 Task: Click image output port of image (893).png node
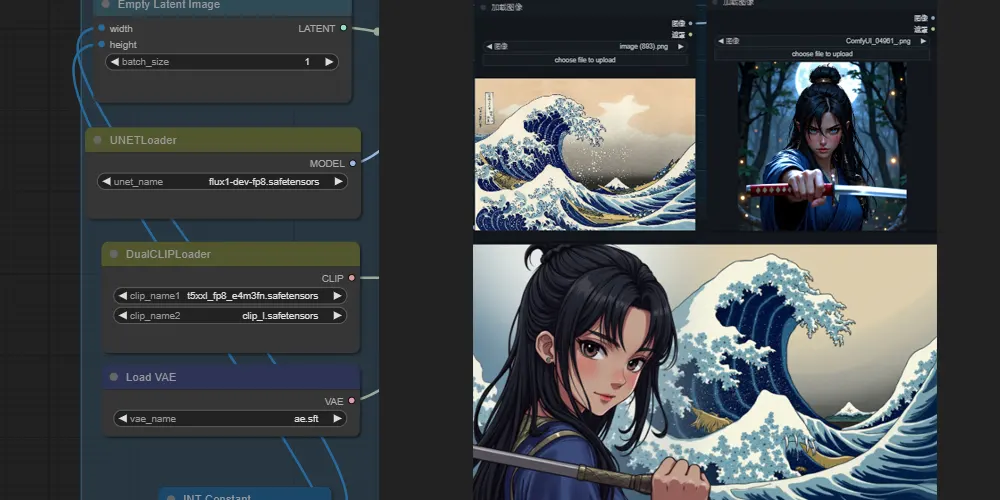pos(690,23)
